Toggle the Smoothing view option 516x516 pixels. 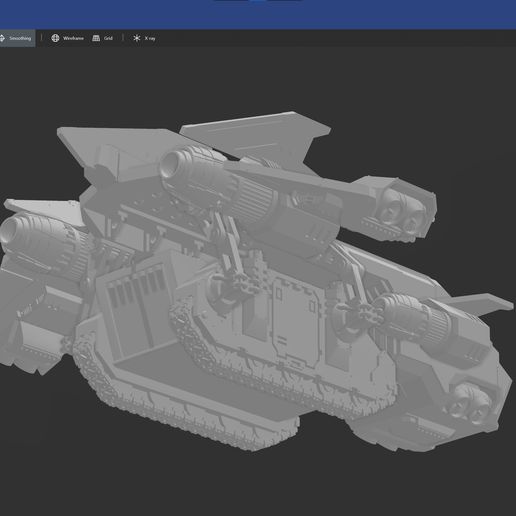click(17, 38)
